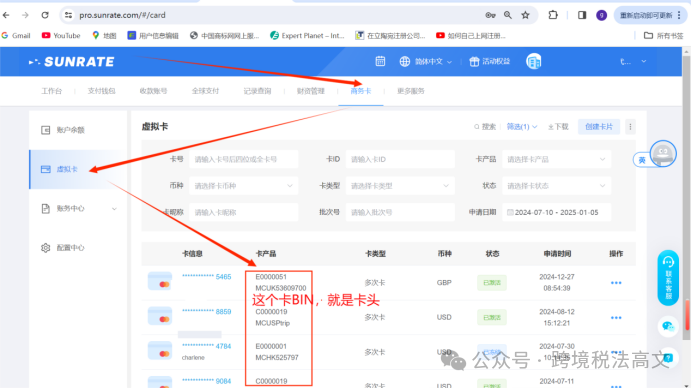Switch to the 记录查询 tab
The image size is (692, 388).
point(257,91)
